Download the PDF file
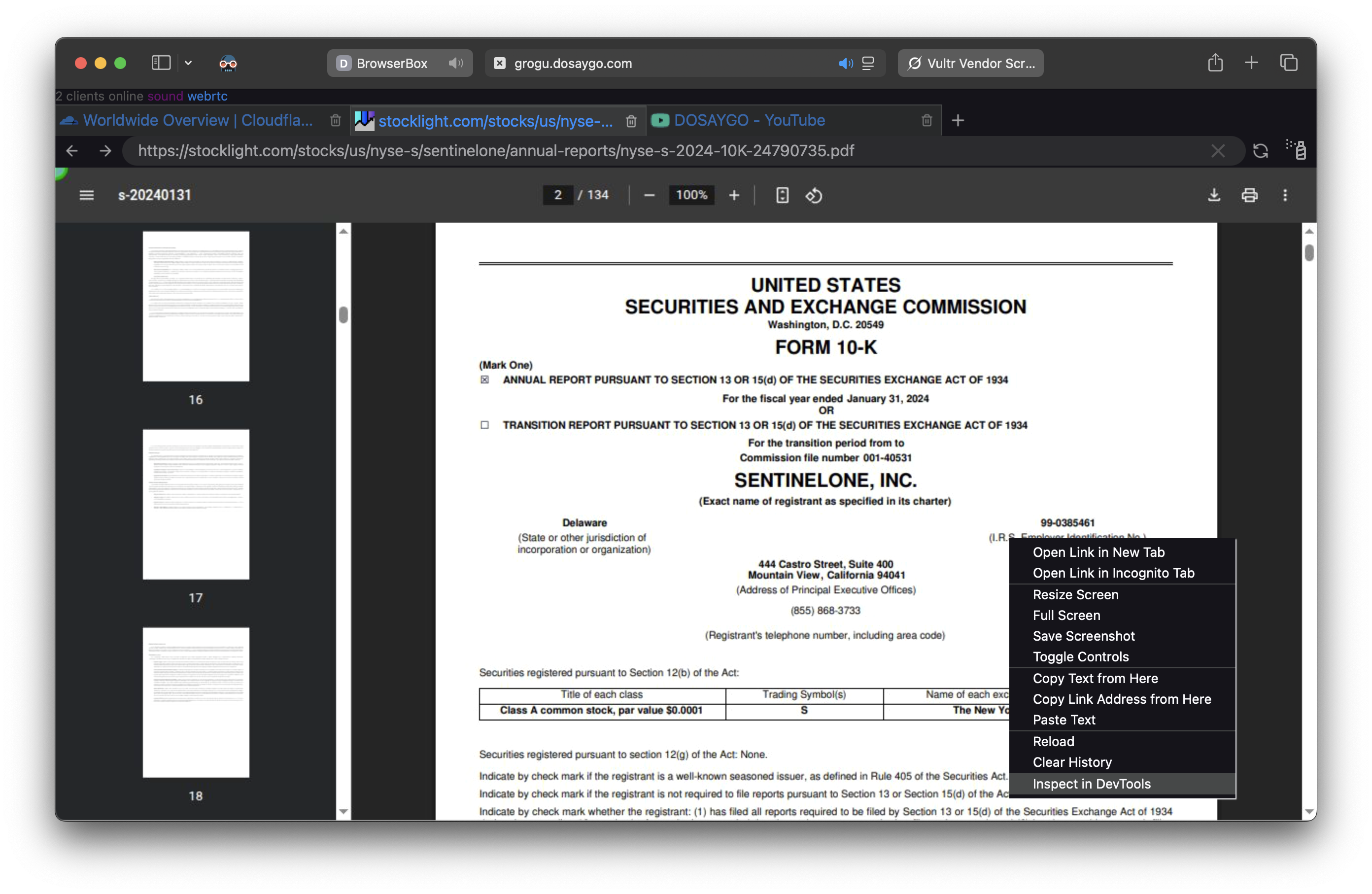 pyautogui.click(x=1214, y=195)
